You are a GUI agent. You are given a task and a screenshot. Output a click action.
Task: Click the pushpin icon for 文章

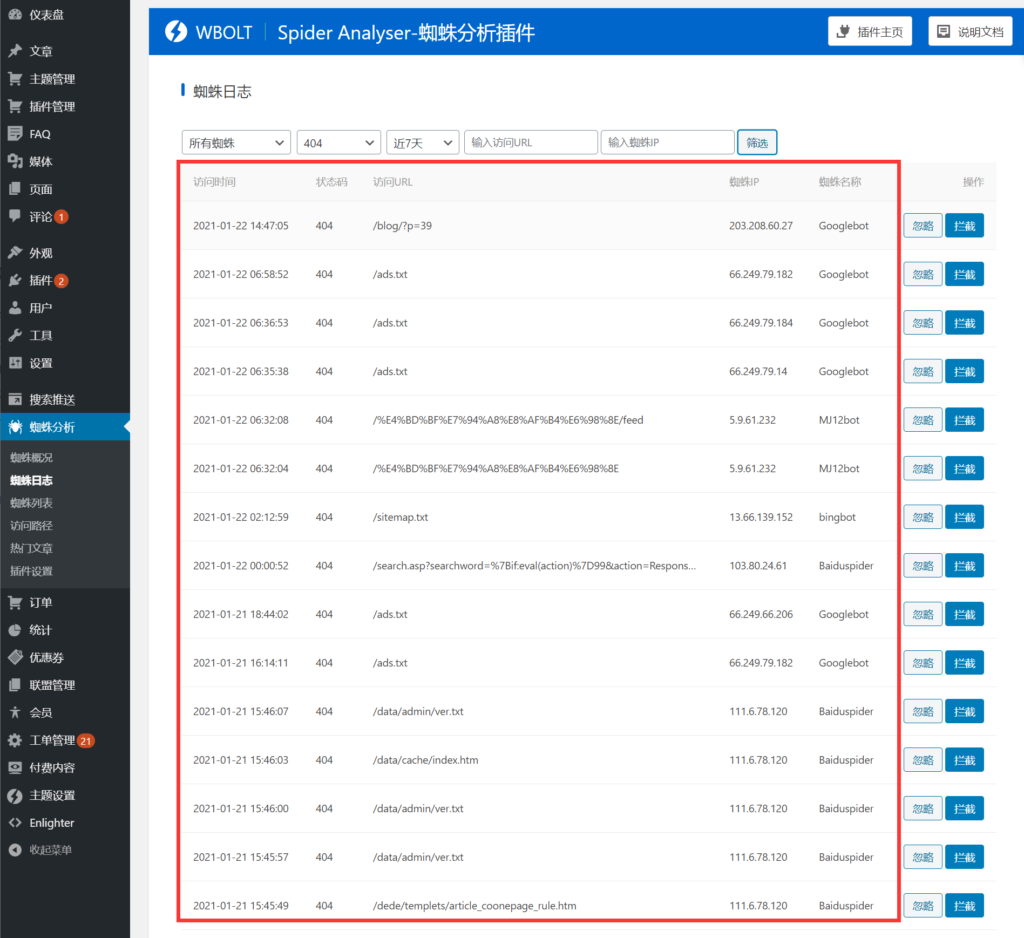pos(14,51)
